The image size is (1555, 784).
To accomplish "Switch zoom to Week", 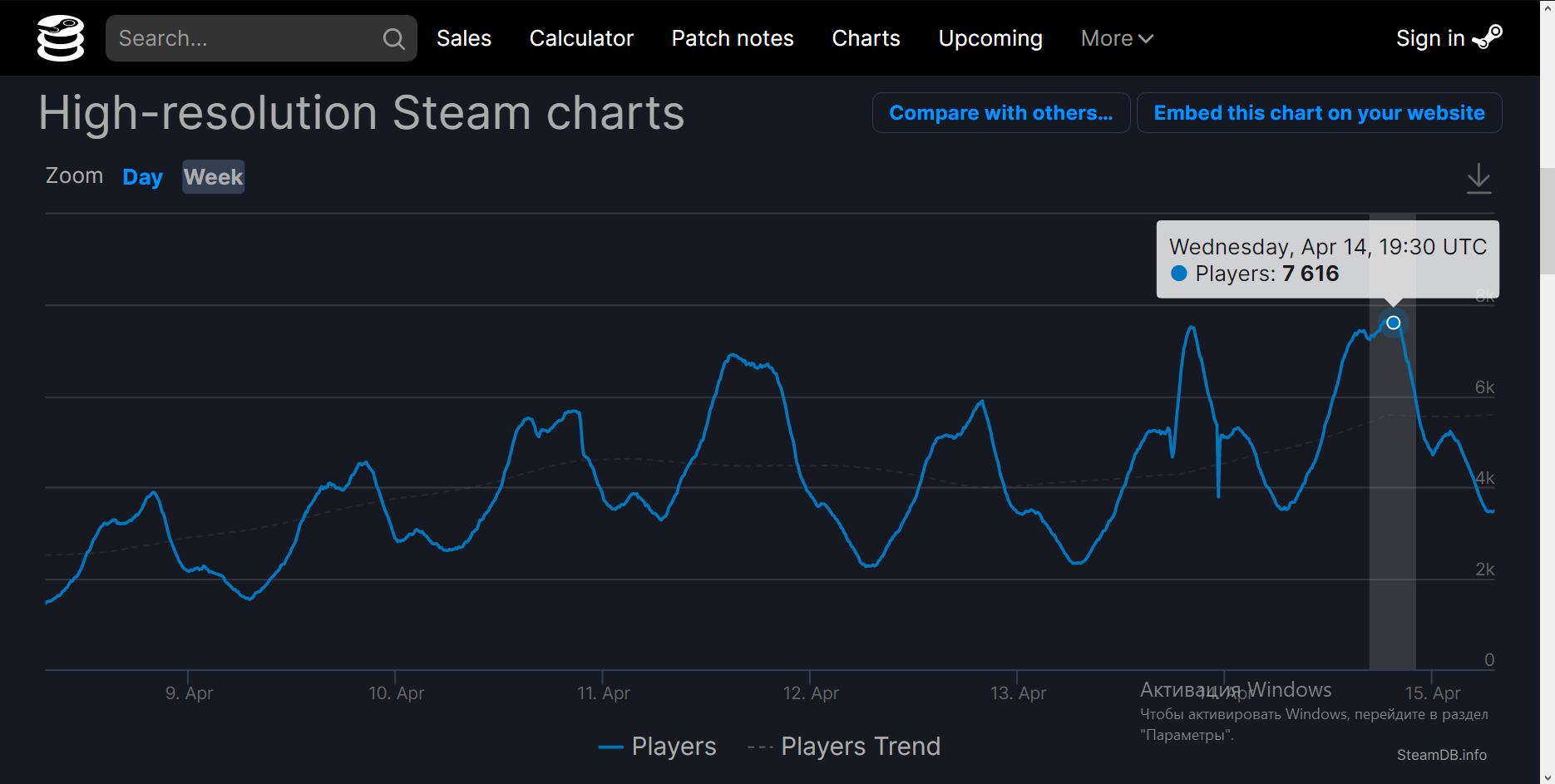I will [214, 177].
